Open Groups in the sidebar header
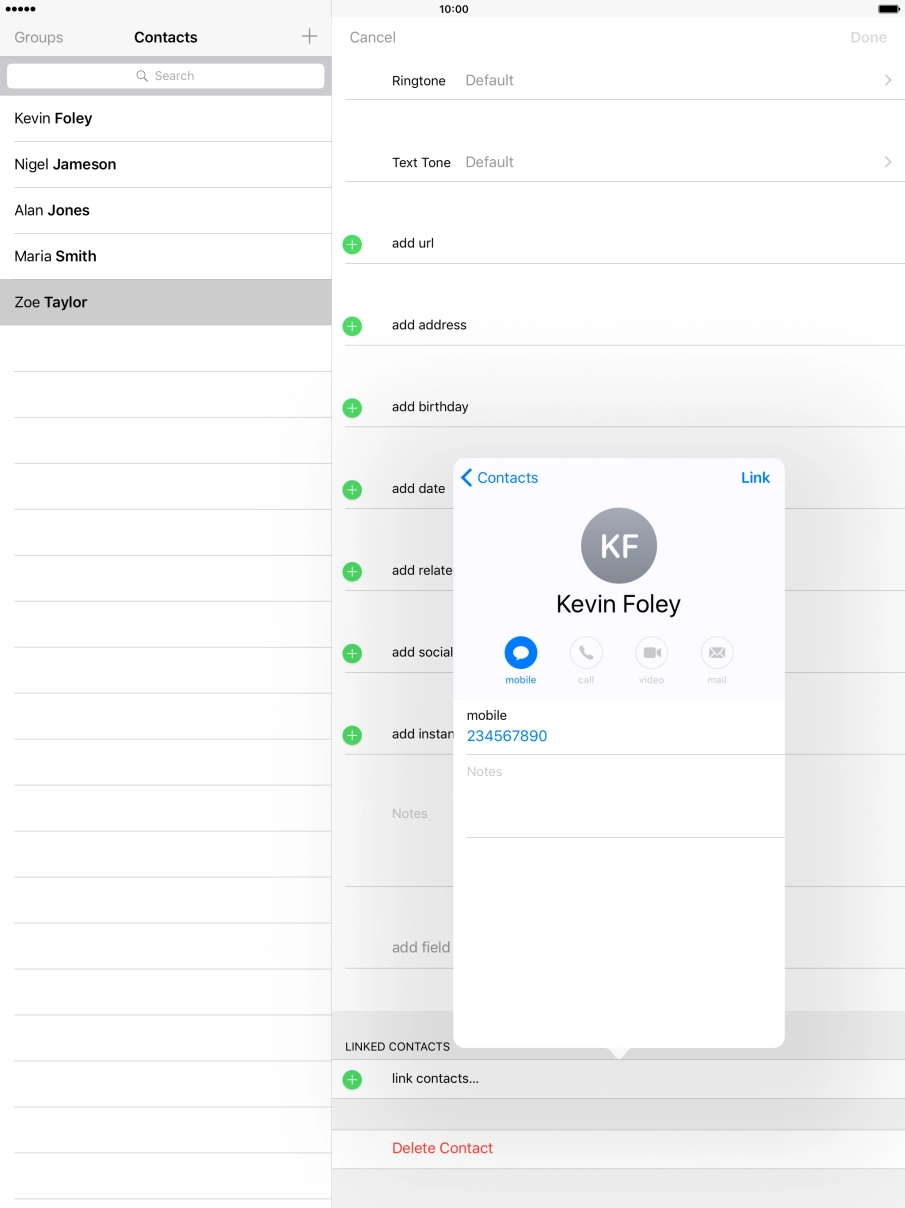The width and height of the screenshot is (905, 1208). coord(39,37)
